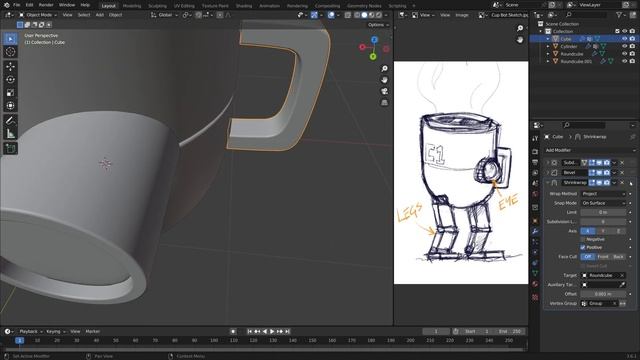Expand the Subdivision modifier panel
640x360 pixels.
(547, 162)
